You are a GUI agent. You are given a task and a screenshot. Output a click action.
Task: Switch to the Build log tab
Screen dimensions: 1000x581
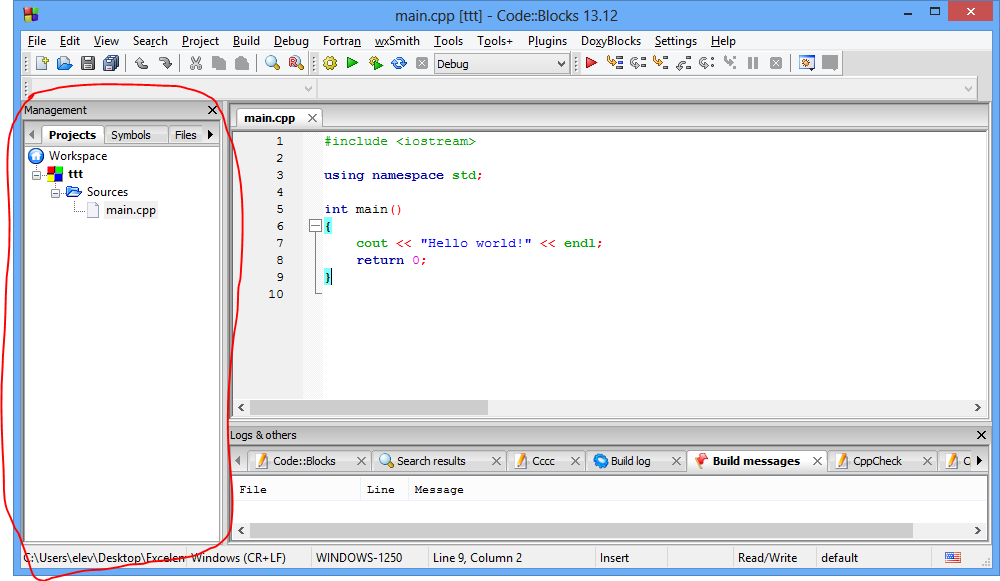(x=635, y=461)
